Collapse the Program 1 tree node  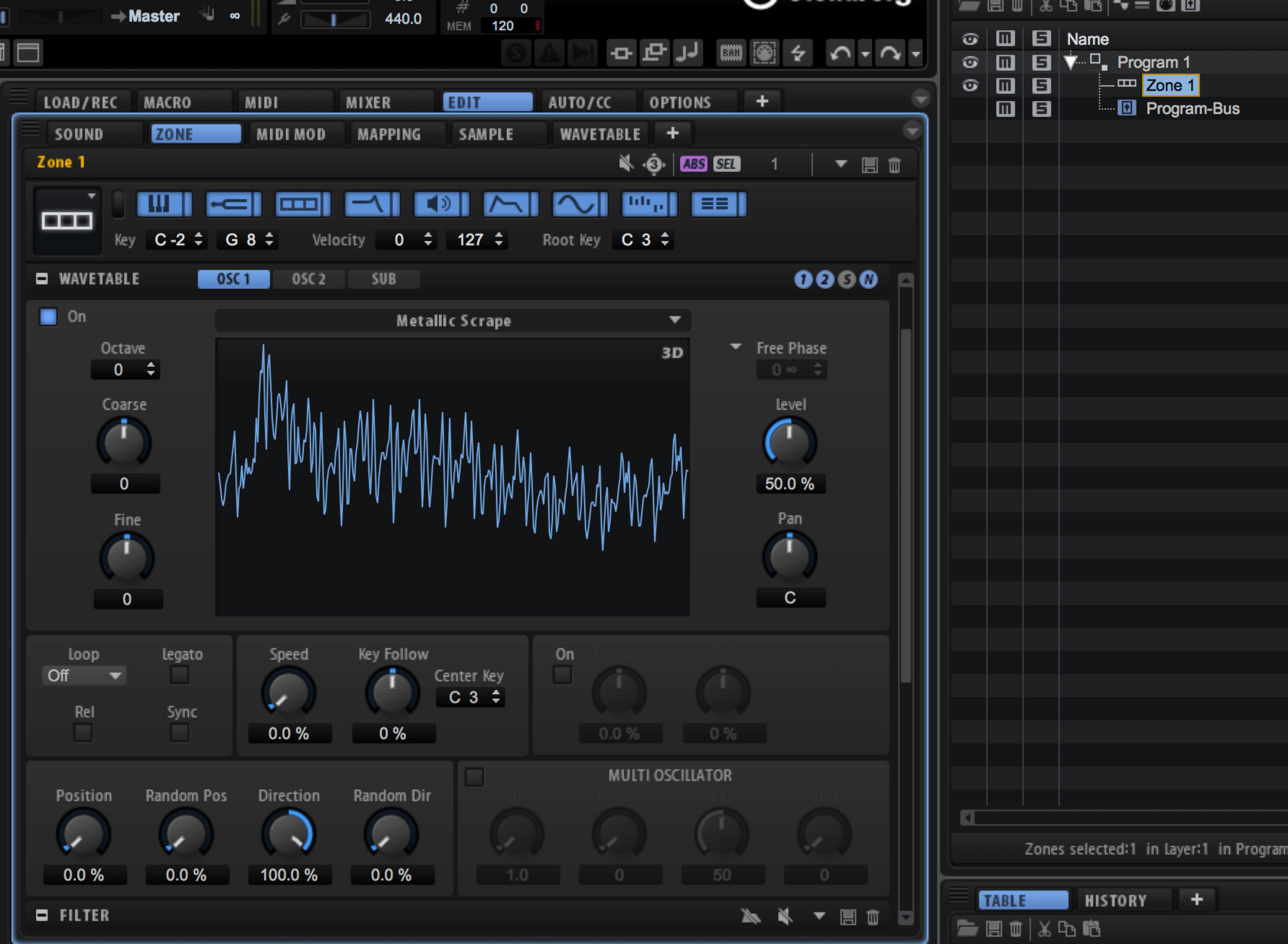[x=1070, y=62]
